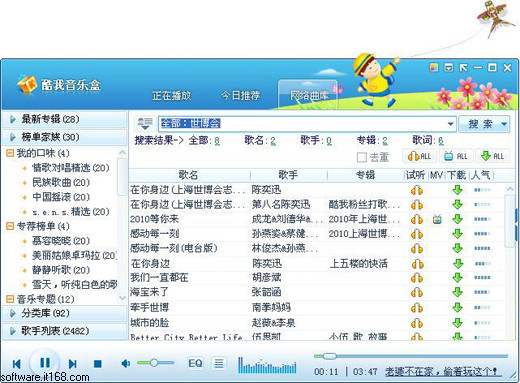Screen dimensions: 520x383
Task: Download 感动每一刻 by 孙燕姿&蔡健
Action: pyautogui.click(x=457, y=234)
